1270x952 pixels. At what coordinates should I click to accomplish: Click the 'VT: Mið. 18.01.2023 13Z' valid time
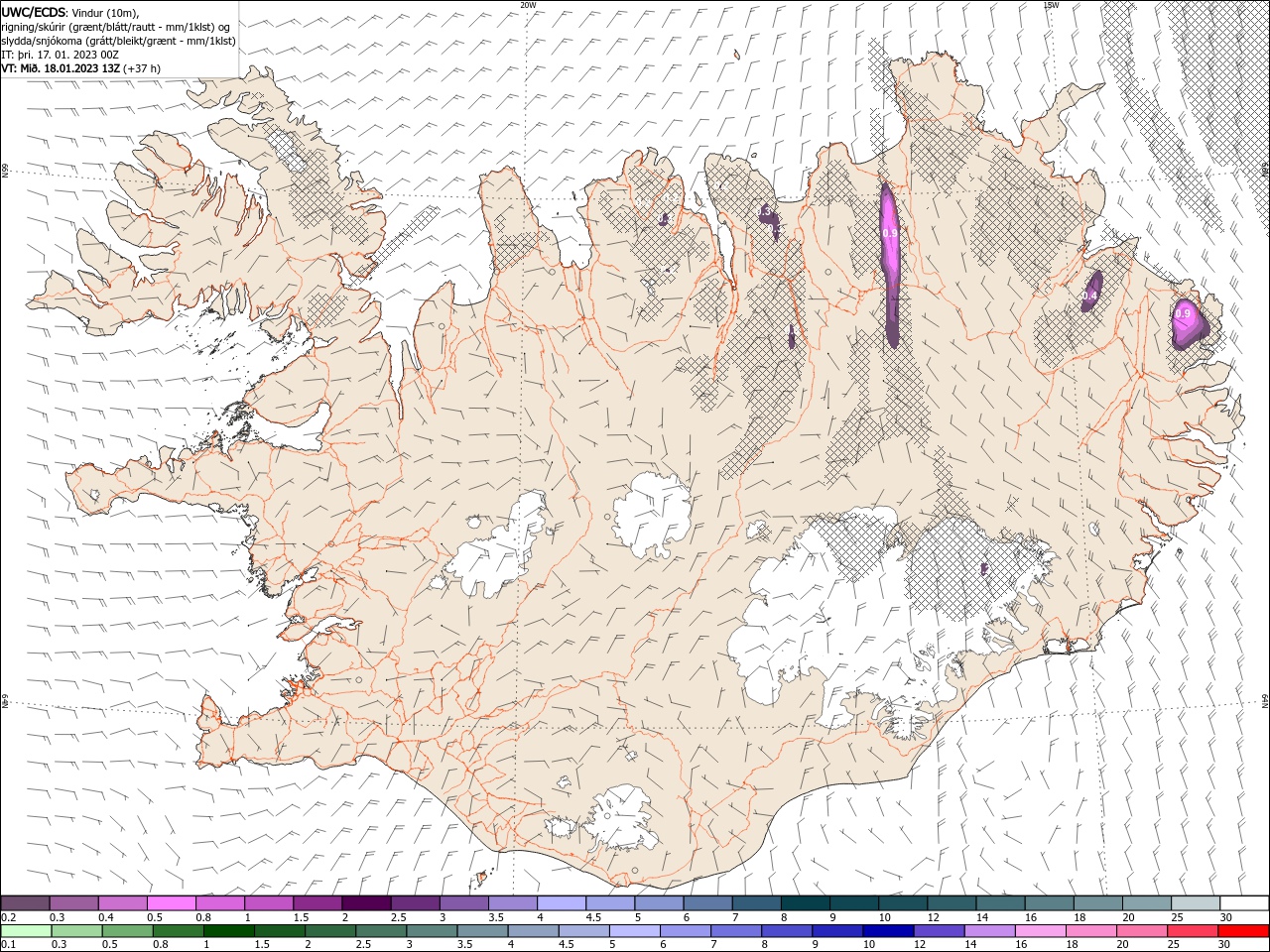pos(61,68)
